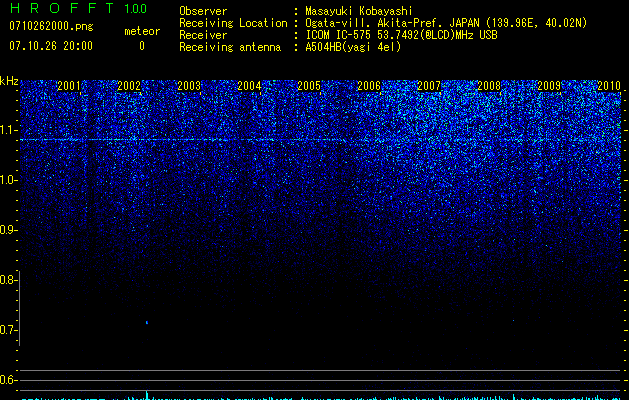Click the Observer field label
The width and height of the screenshot is (629, 400).
pyautogui.click(x=203, y=11)
